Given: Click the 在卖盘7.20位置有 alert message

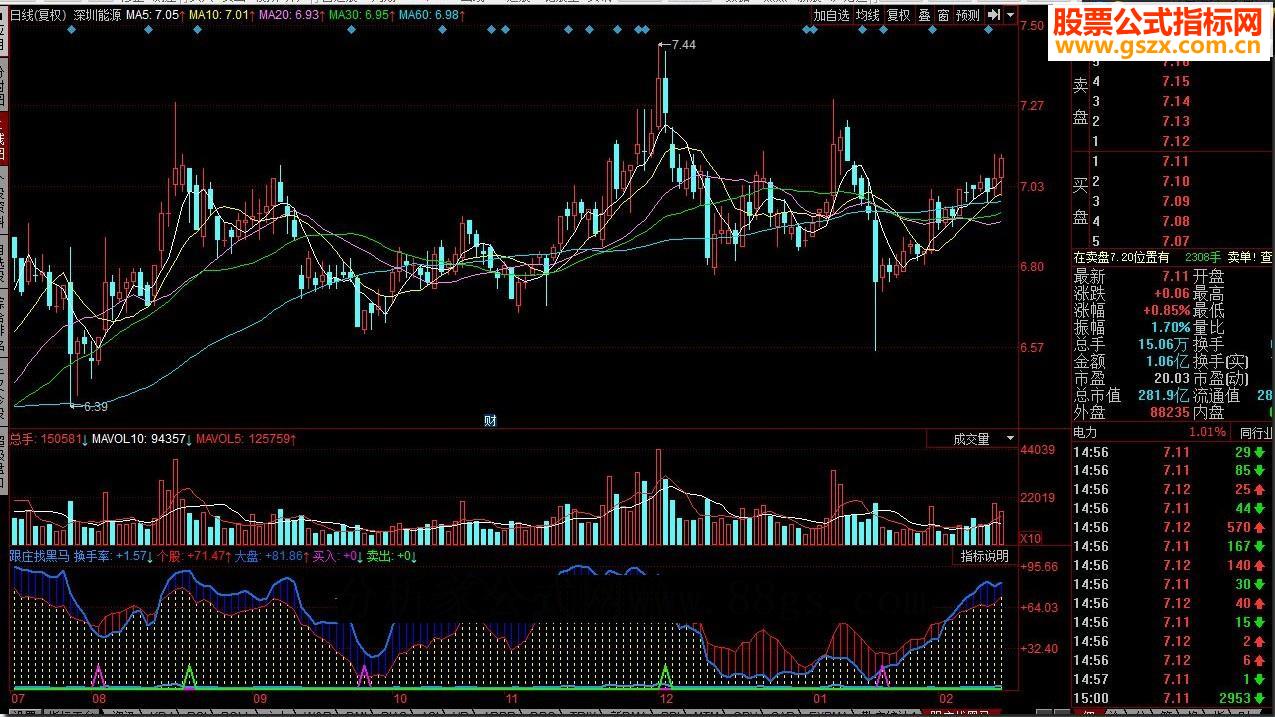Looking at the screenshot, I should 1121,258.
